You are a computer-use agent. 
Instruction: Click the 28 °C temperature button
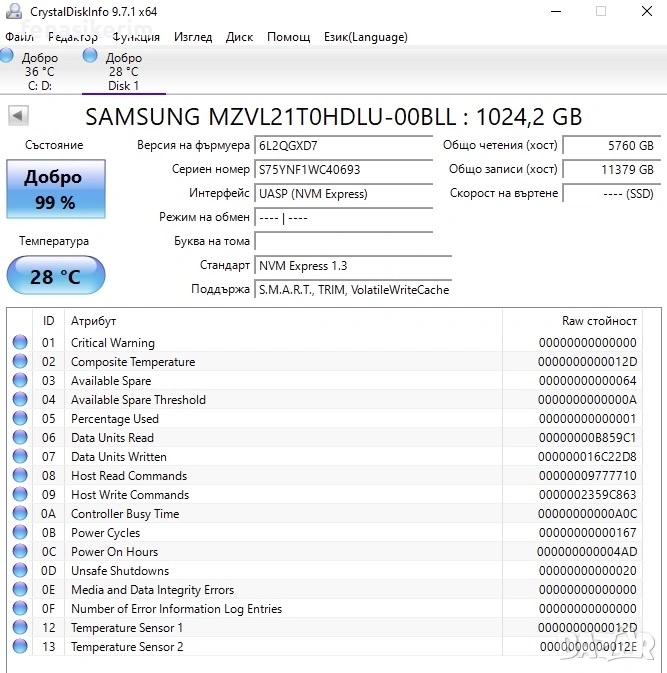point(55,276)
